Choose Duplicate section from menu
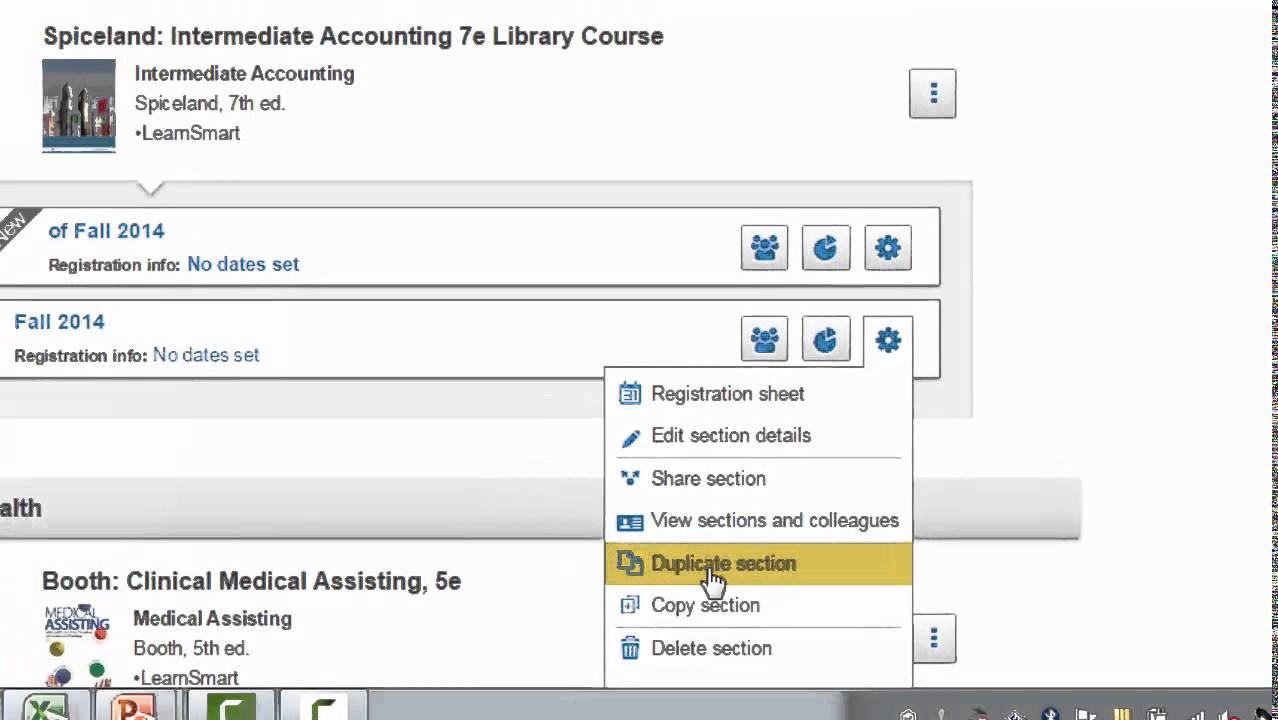Screen dimensions: 1278x720 tap(723, 564)
